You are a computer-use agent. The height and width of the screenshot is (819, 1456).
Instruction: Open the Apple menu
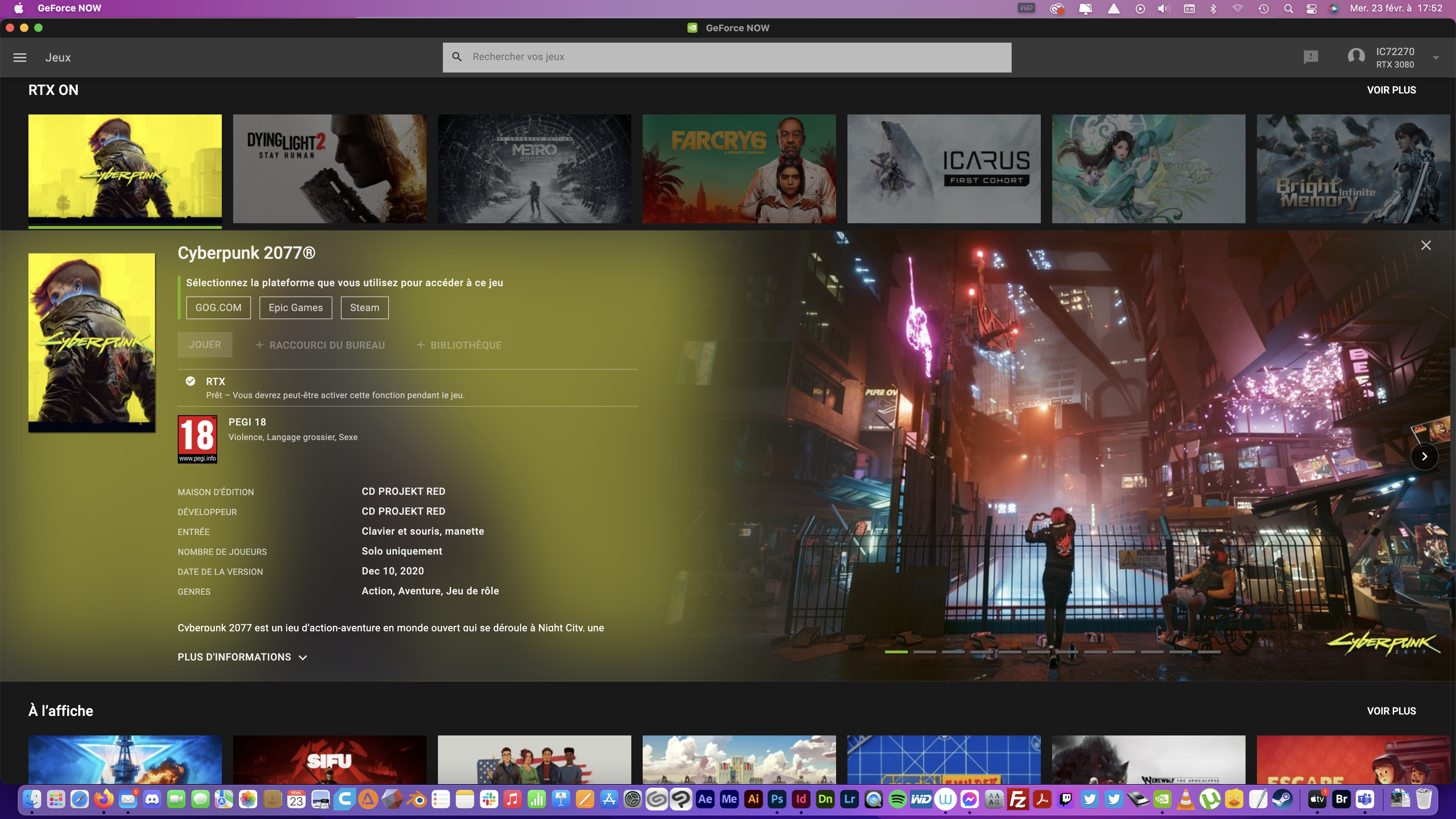pyautogui.click(x=18, y=8)
